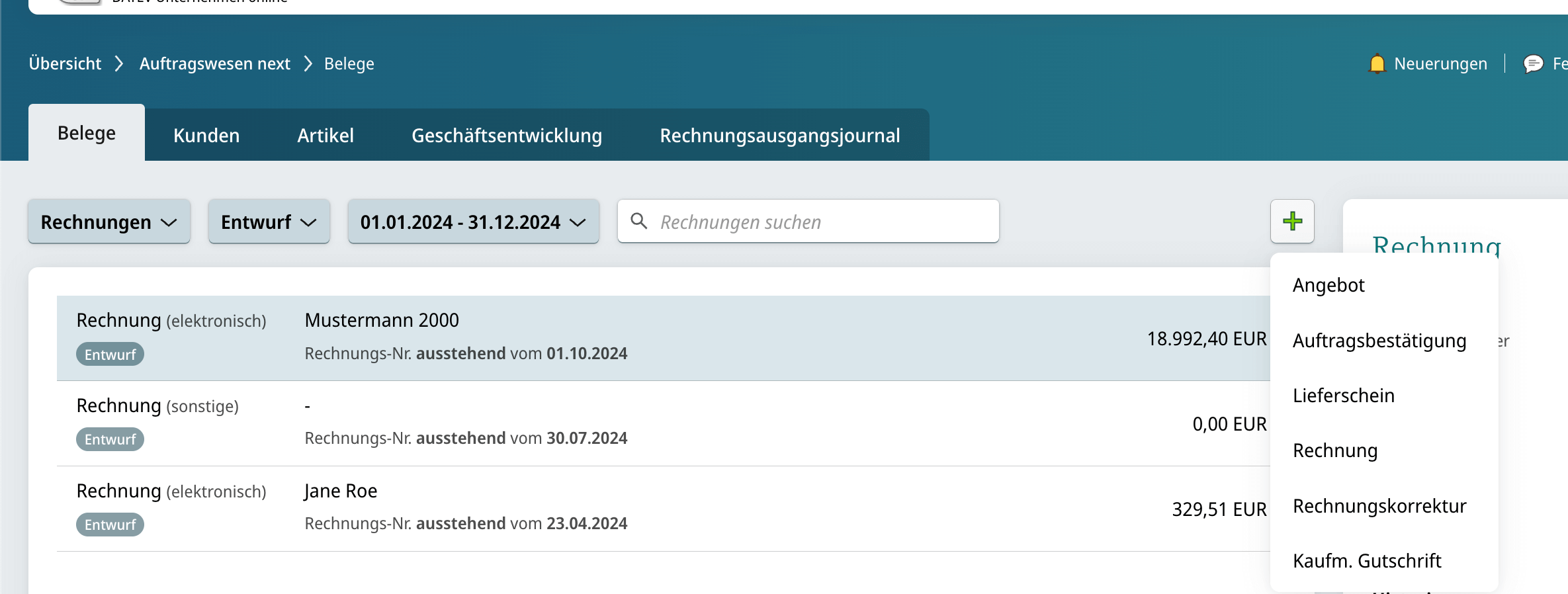
Task: Select Kaufm. Gutschrift menu entry
Action: 1367,561
